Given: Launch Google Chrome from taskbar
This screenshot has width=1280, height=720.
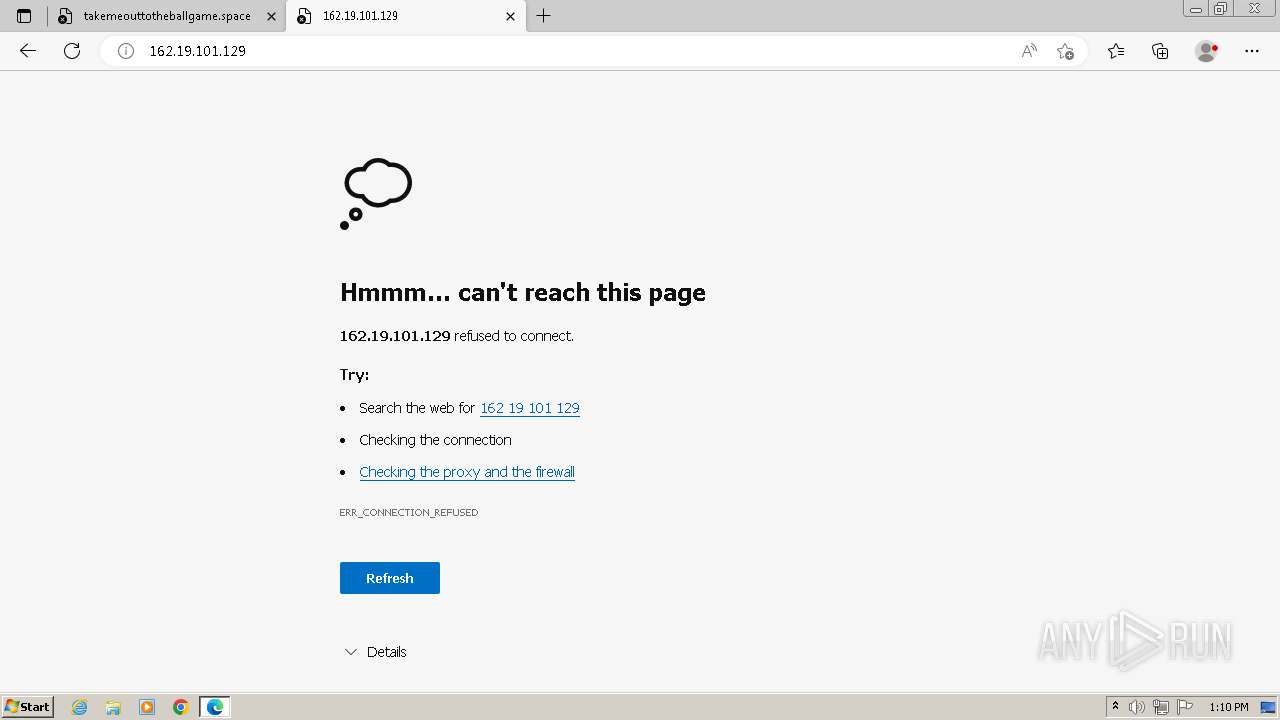Looking at the screenshot, I should (x=181, y=707).
